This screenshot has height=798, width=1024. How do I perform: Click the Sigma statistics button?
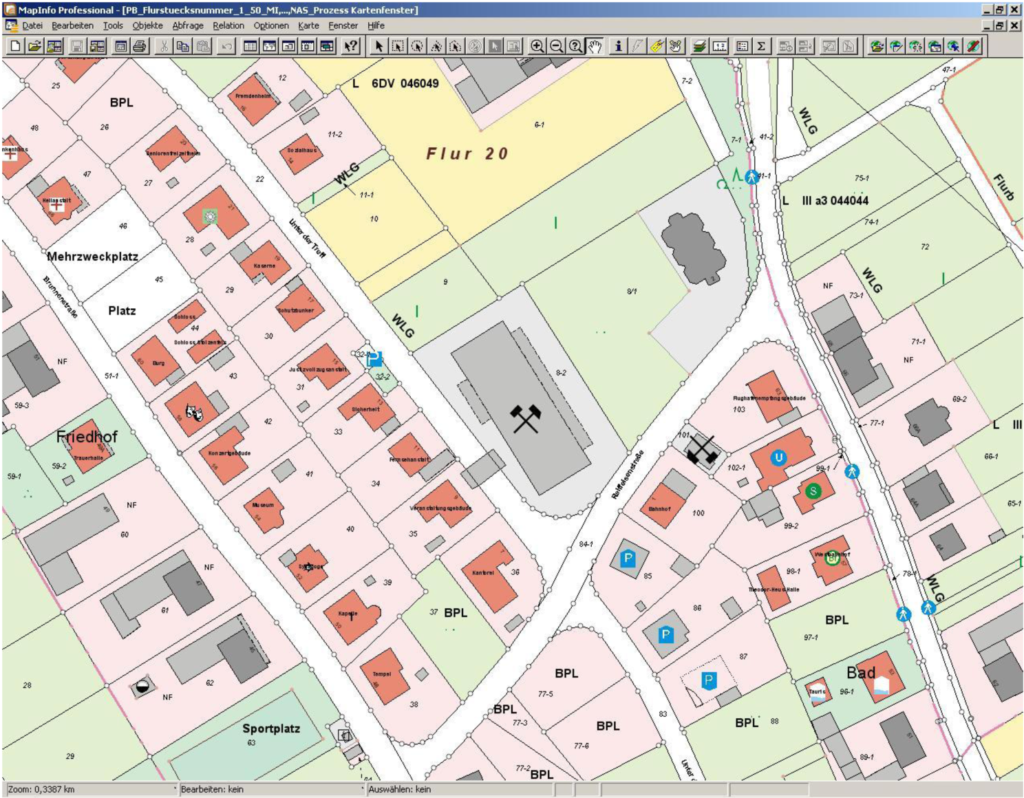pos(761,46)
